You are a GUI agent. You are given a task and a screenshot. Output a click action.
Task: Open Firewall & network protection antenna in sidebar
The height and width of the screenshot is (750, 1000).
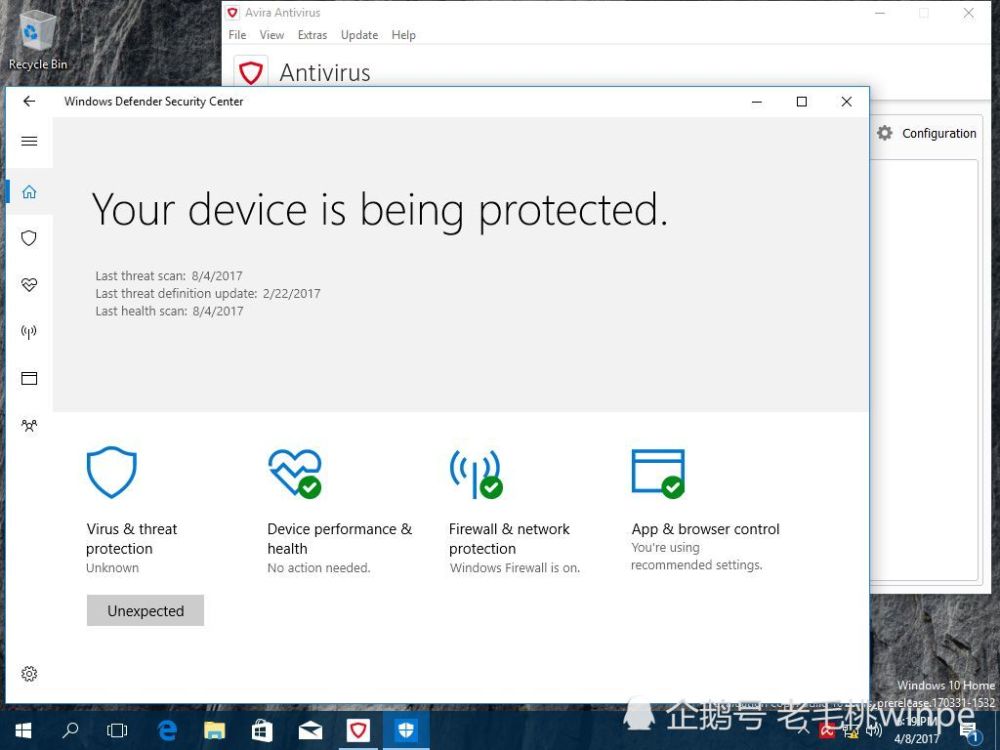29,332
